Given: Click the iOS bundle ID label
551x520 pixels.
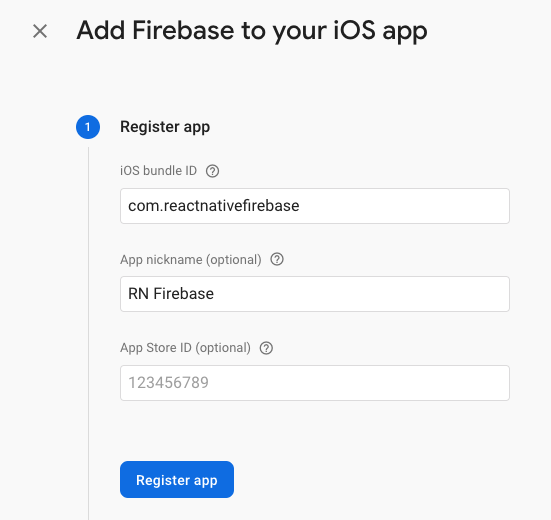Looking at the screenshot, I should 158,171.
